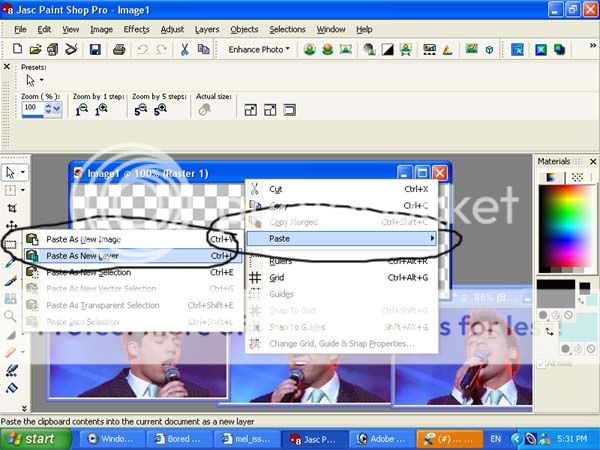Zoom in by 1 step
This screenshot has height=450, width=600.
[x=101, y=110]
